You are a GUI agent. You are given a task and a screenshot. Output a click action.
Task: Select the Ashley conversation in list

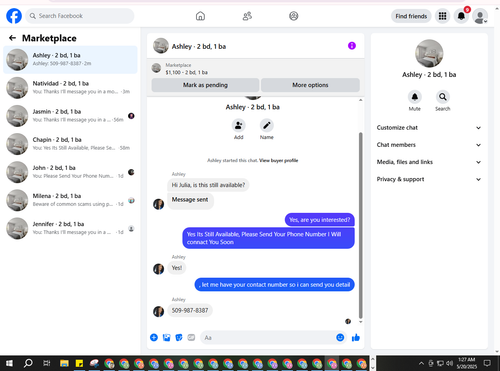[70, 60]
